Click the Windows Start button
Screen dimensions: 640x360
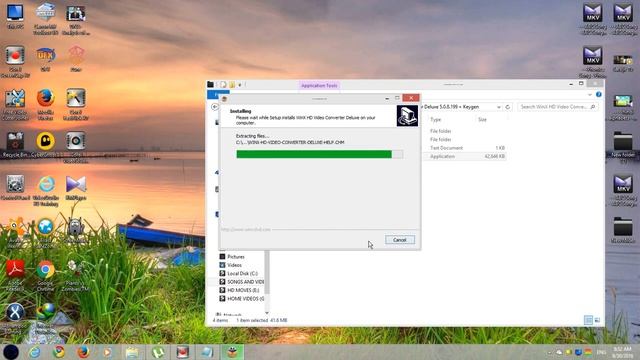11,352
